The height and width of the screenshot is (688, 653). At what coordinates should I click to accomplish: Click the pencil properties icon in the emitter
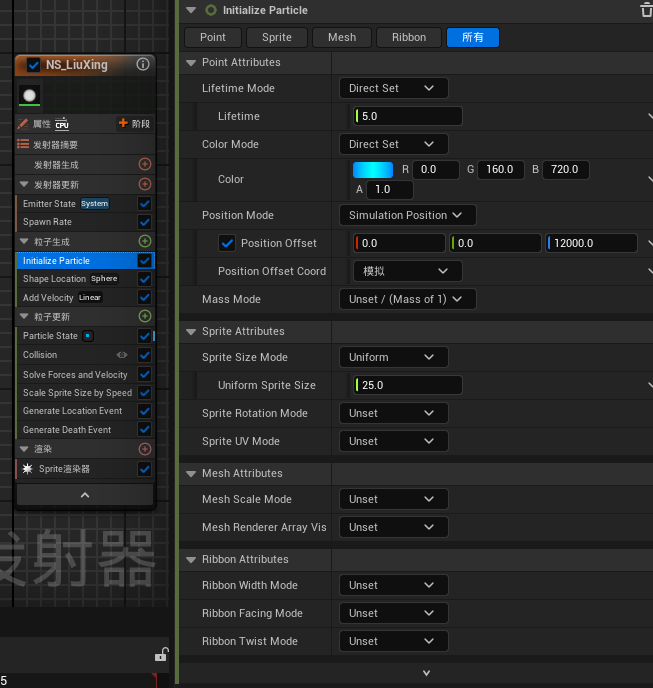(x=23, y=124)
